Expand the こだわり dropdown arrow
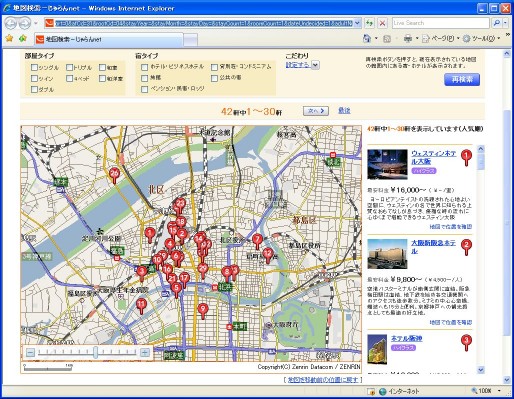This screenshot has height=399, width=514. tap(316, 65)
